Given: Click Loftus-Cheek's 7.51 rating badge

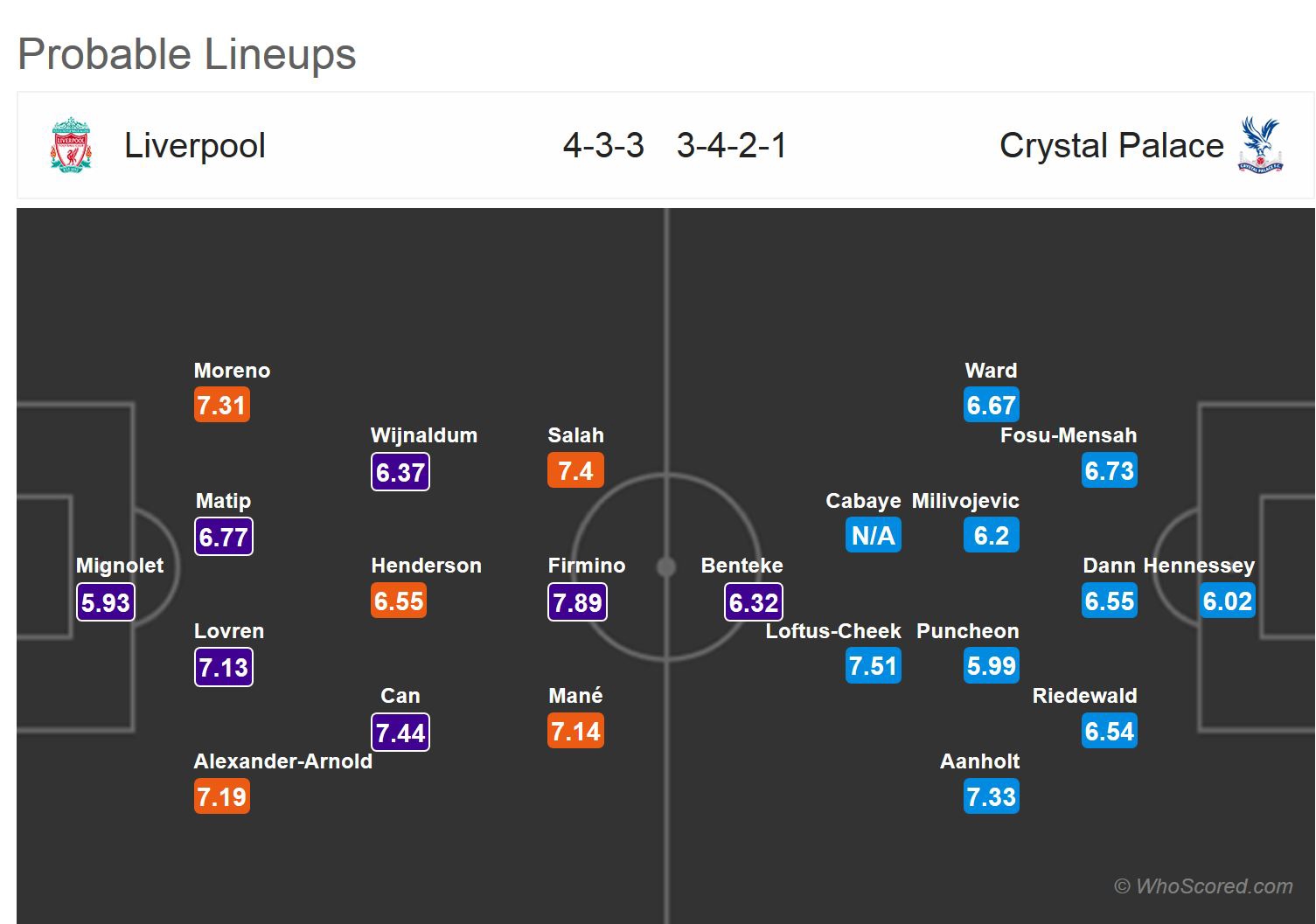Looking at the screenshot, I should [873, 666].
